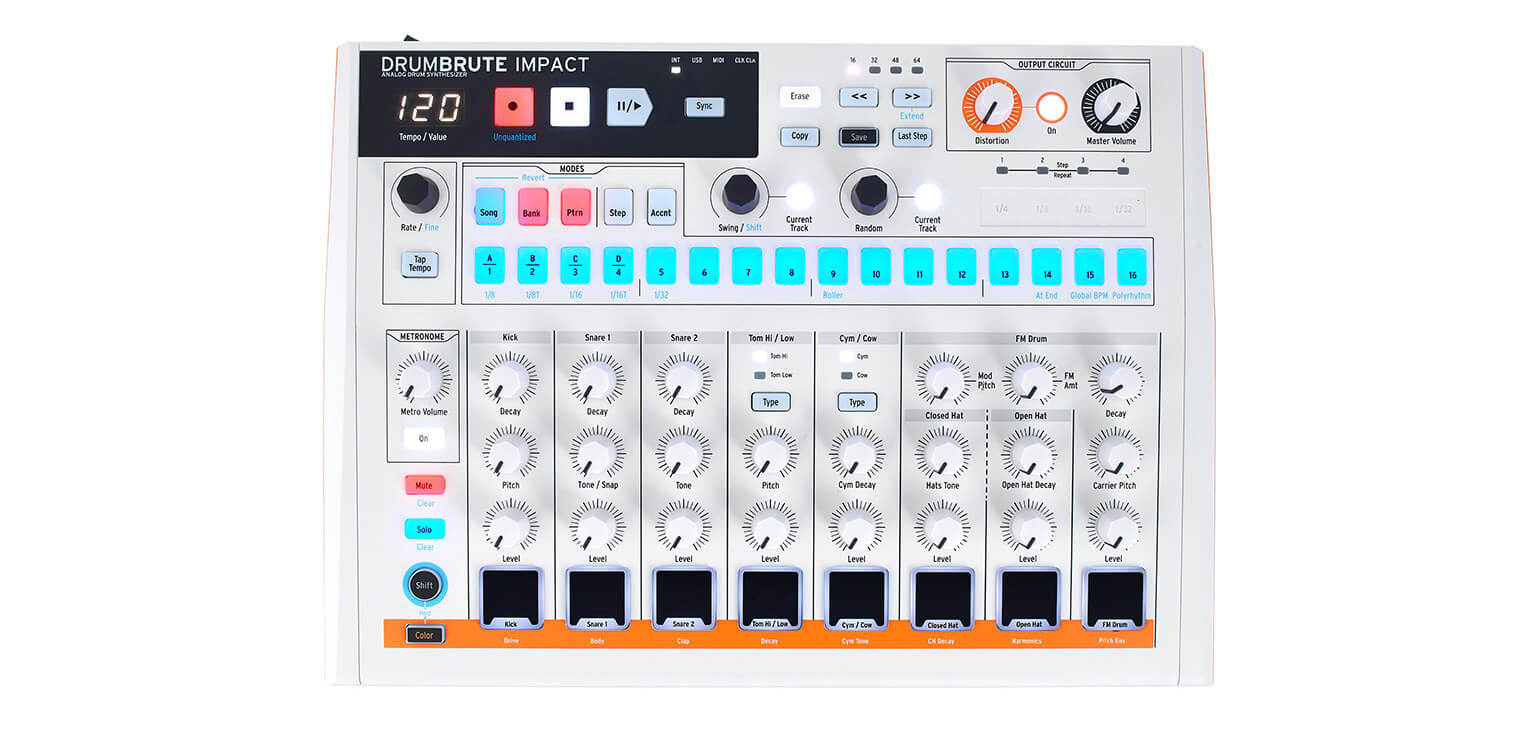
Task: Hit the Play/Pause button
Action: [x=628, y=106]
